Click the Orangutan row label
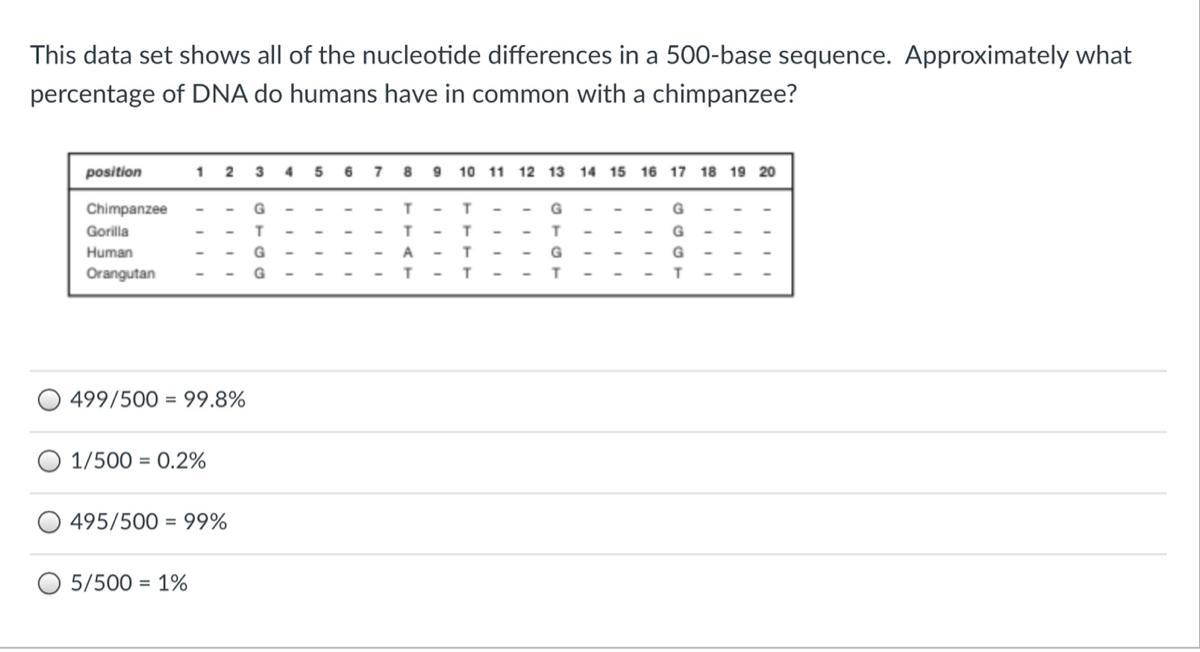The image size is (1200, 652). click(121, 274)
